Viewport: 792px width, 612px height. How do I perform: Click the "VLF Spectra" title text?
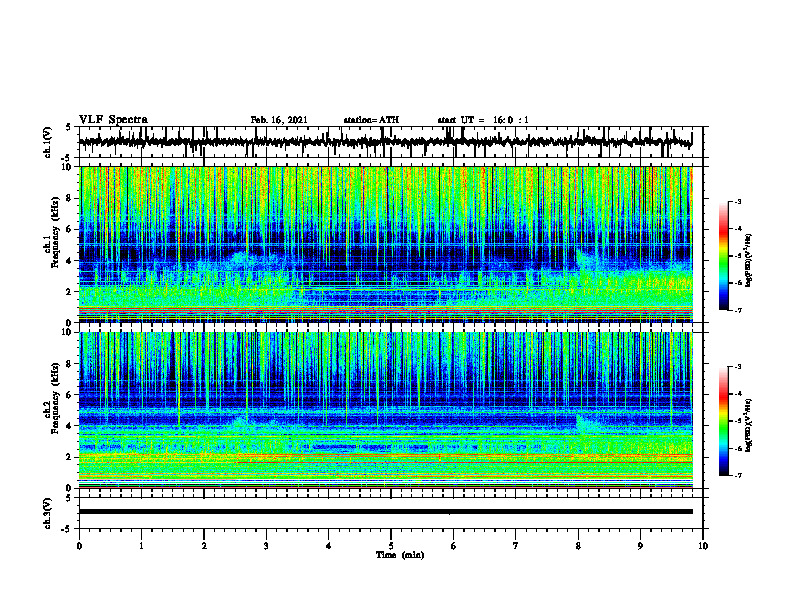[113, 120]
